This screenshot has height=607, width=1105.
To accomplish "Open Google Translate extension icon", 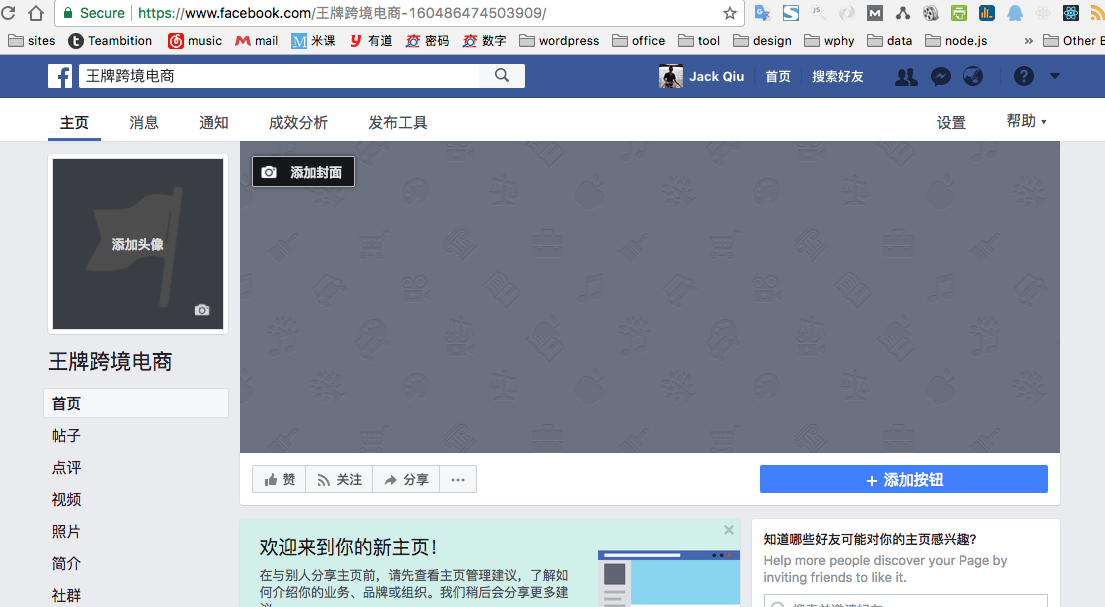I will [762, 13].
